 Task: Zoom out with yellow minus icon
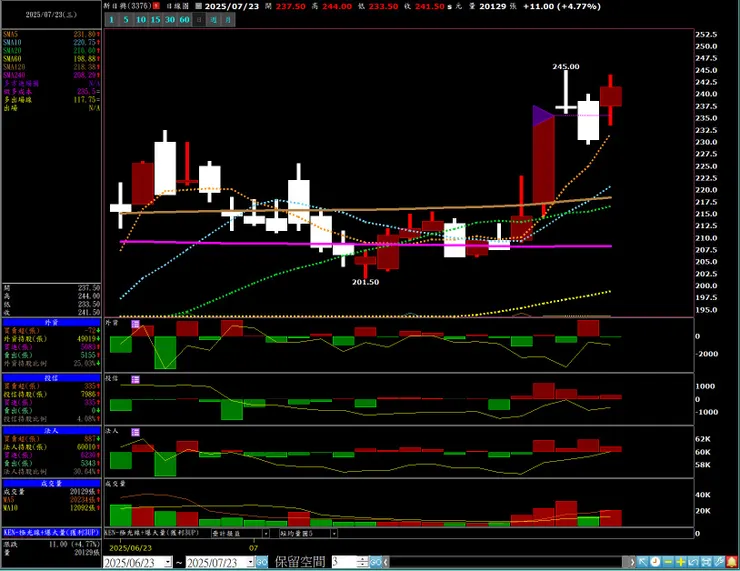[668, 562]
